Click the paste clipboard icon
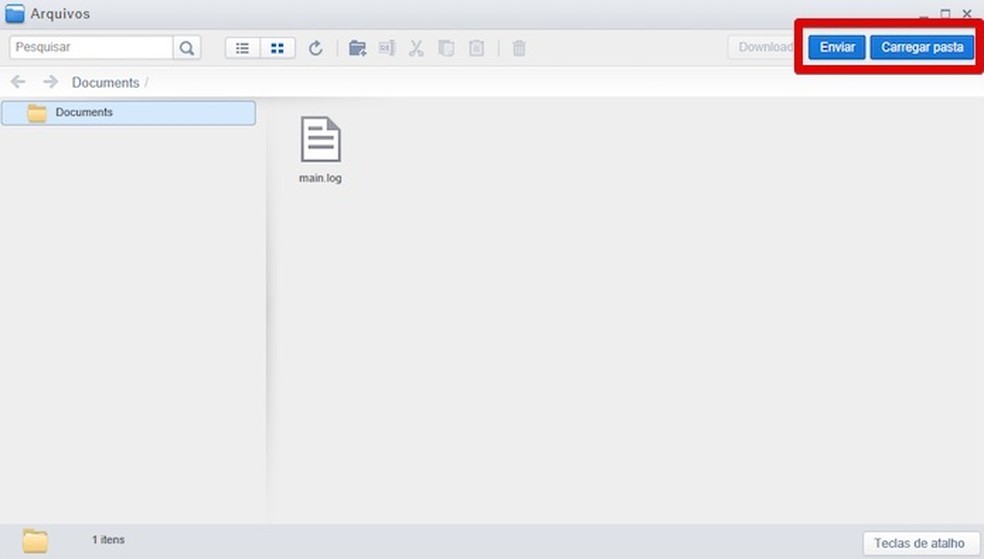This screenshot has height=559, width=984. click(477, 47)
